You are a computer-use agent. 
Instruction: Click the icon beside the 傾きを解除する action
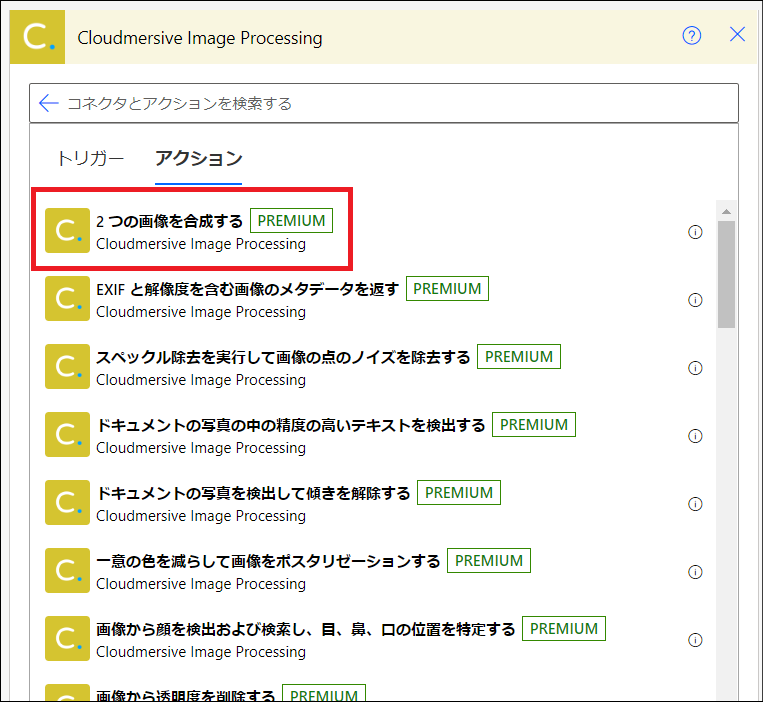coord(67,503)
